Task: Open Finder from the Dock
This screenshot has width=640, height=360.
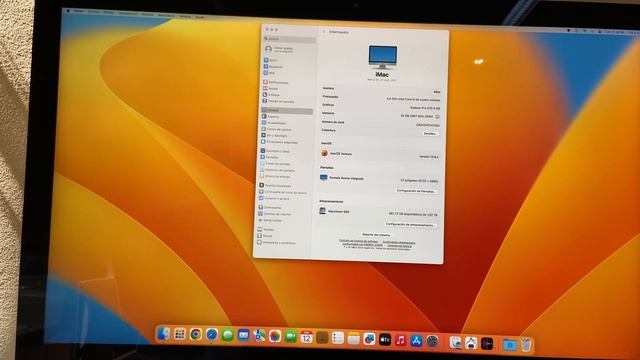Action: point(164,333)
